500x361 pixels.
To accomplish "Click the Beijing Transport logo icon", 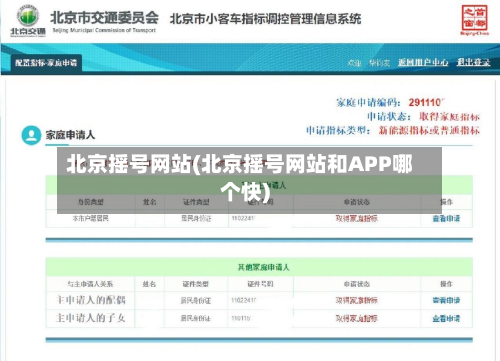I will click(x=28, y=21).
